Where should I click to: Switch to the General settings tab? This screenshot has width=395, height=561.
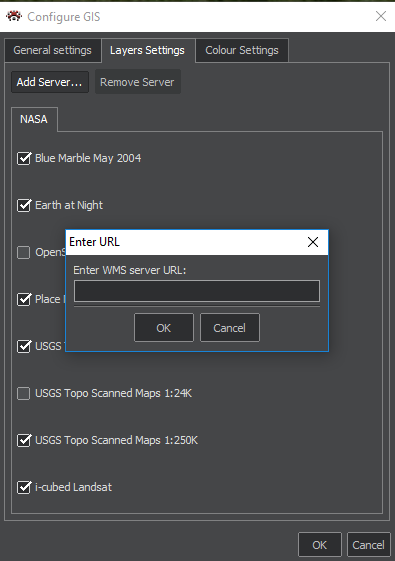[52, 50]
